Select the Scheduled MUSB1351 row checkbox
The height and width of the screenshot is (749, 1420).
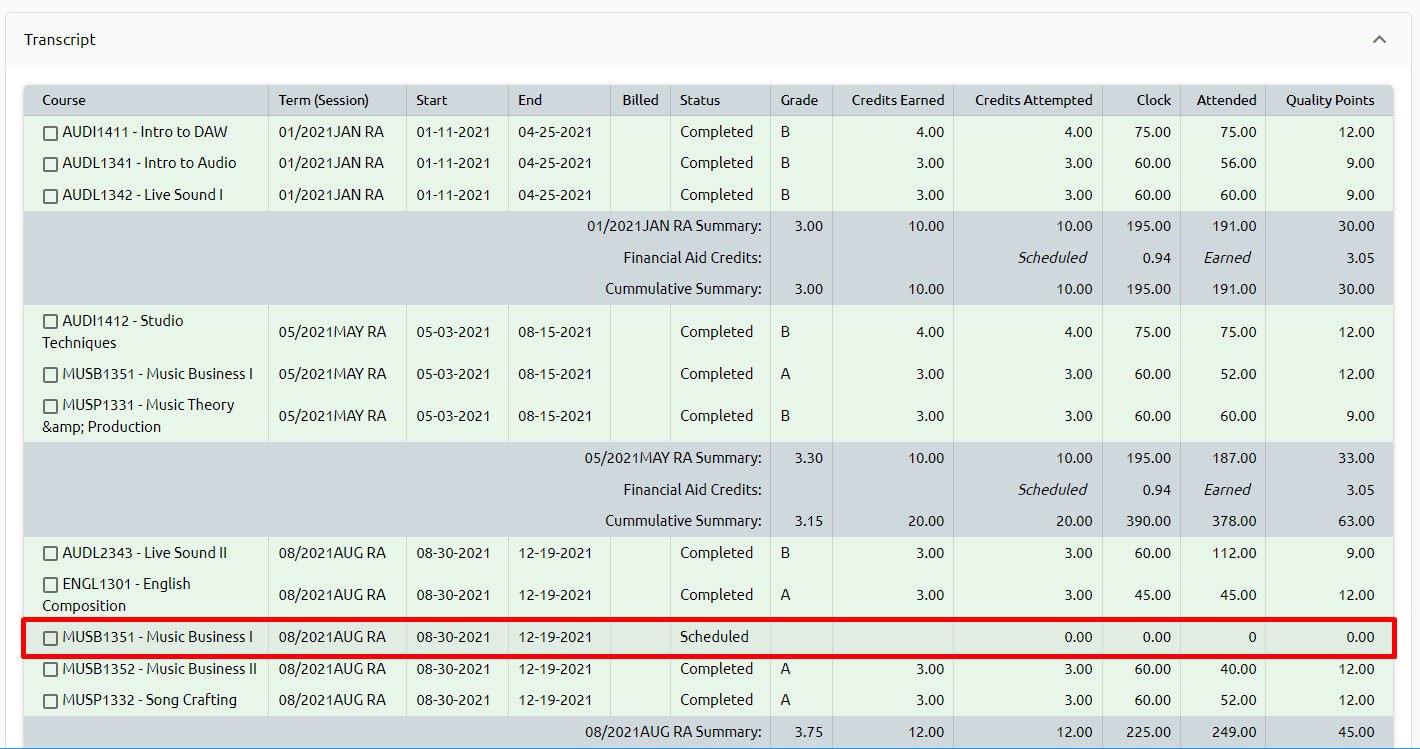[50, 638]
